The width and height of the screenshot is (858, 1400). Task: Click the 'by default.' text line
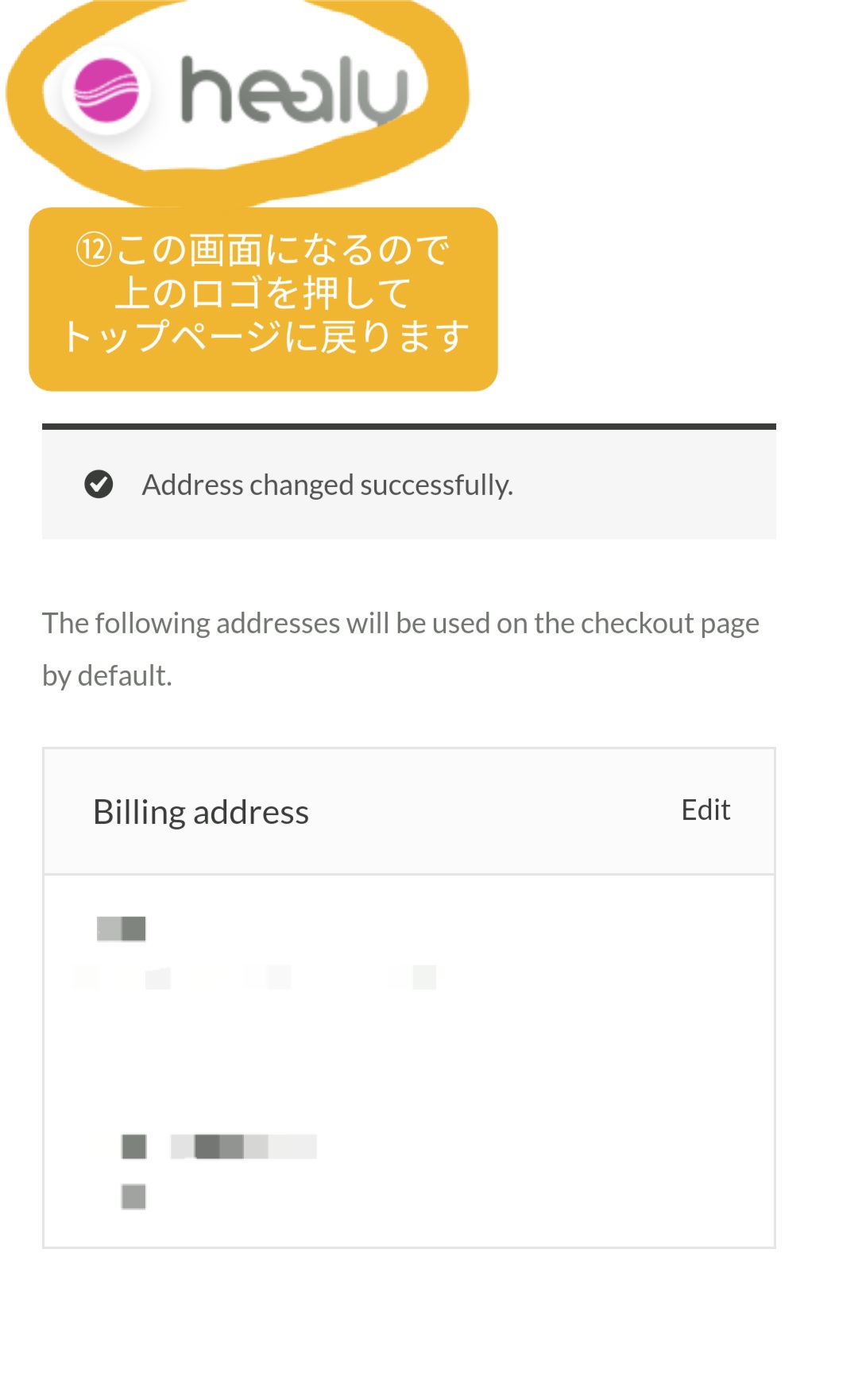(107, 675)
